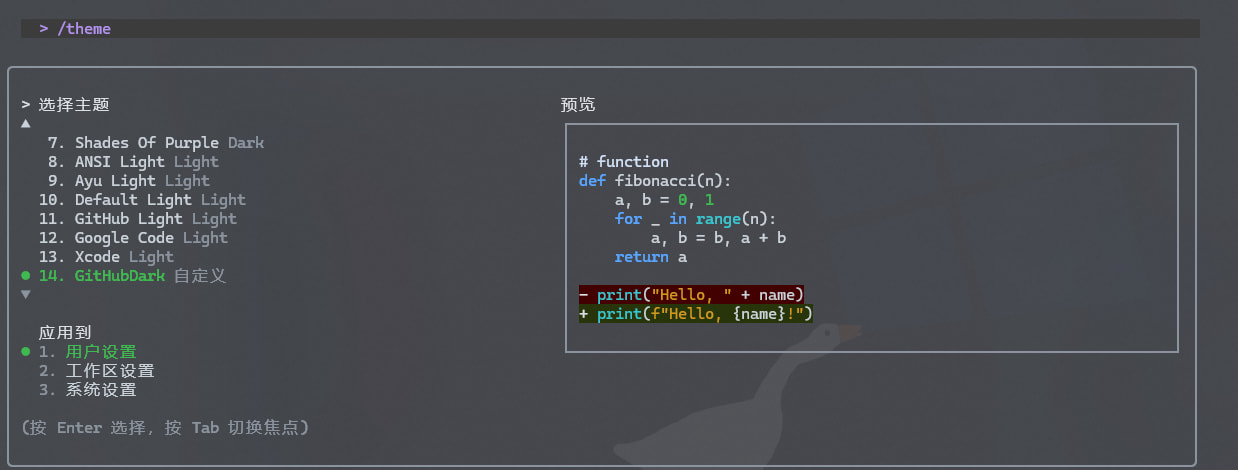Image resolution: width=1238 pixels, height=470 pixels.
Task: Click green bullet beside 用户设置
Action: (26, 352)
